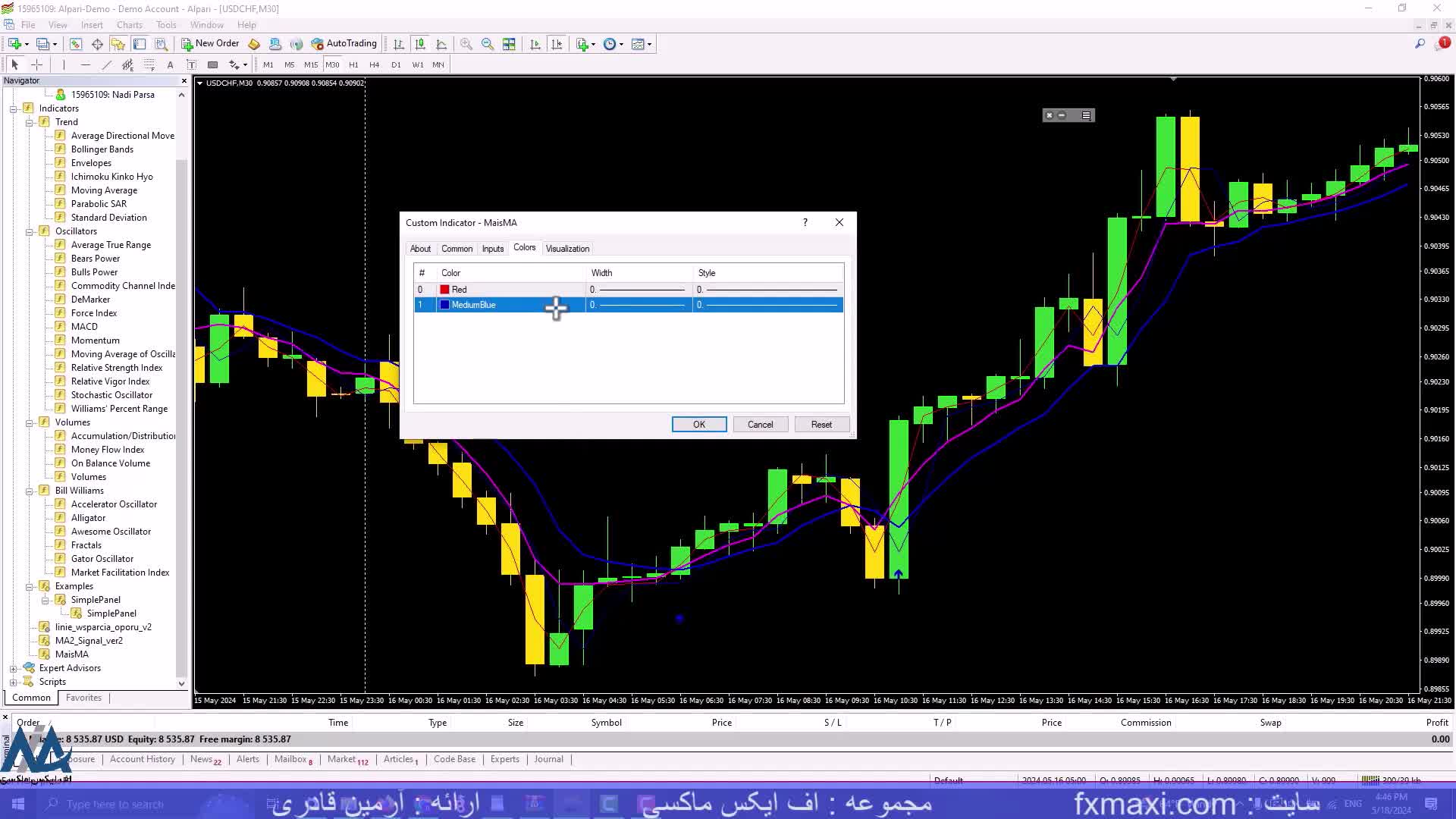The image size is (1456, 819).
Task: Zoom in on the chart
Action: click(466, 44)
